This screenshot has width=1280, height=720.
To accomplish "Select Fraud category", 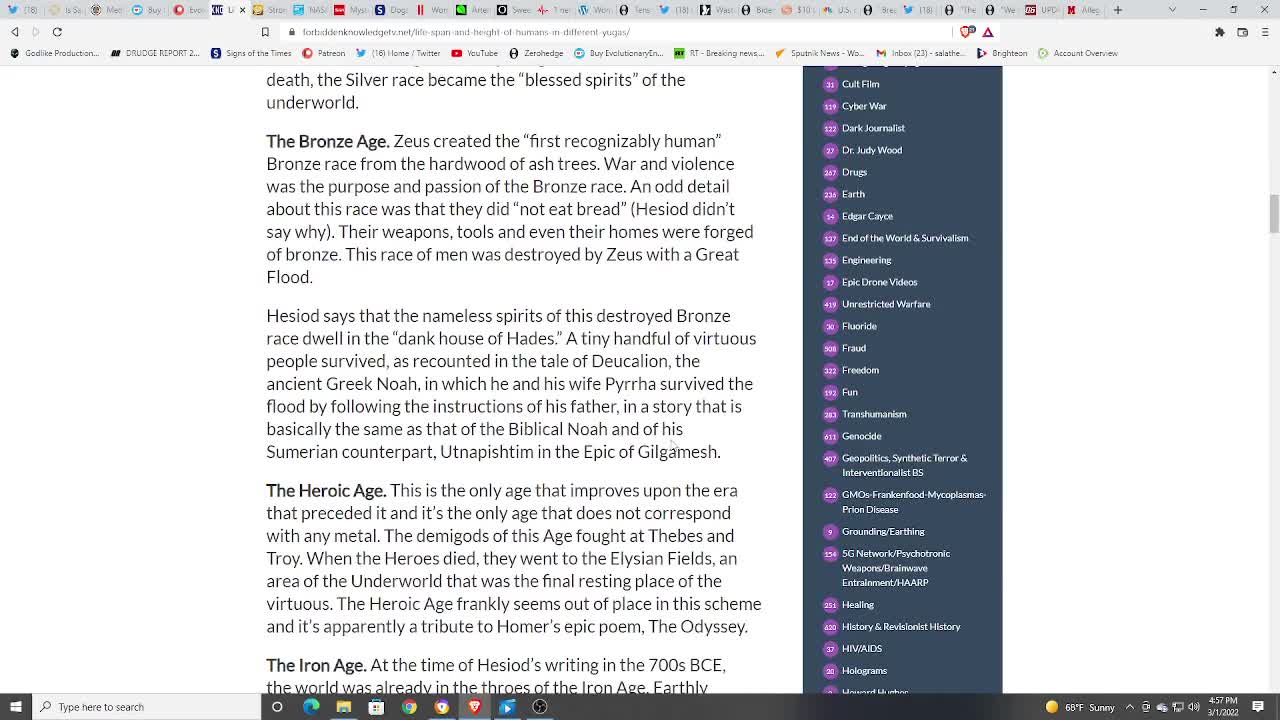I will [x=854, y=348].
